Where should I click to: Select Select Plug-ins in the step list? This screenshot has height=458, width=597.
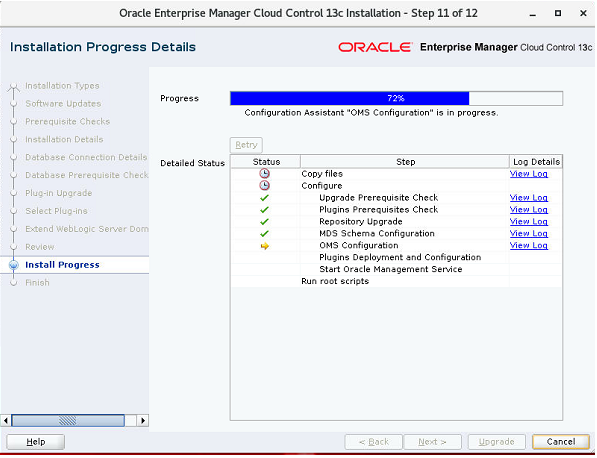coord(56,211)
